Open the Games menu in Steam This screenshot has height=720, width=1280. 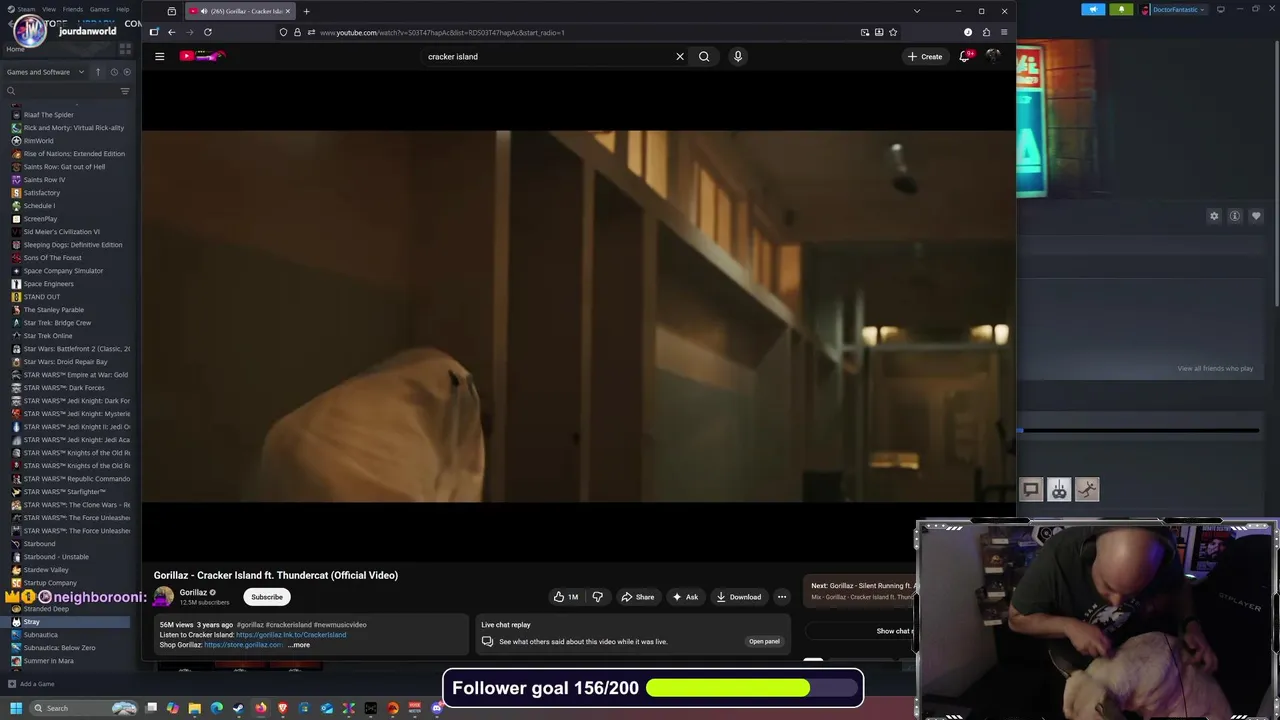tap(100, 9)
